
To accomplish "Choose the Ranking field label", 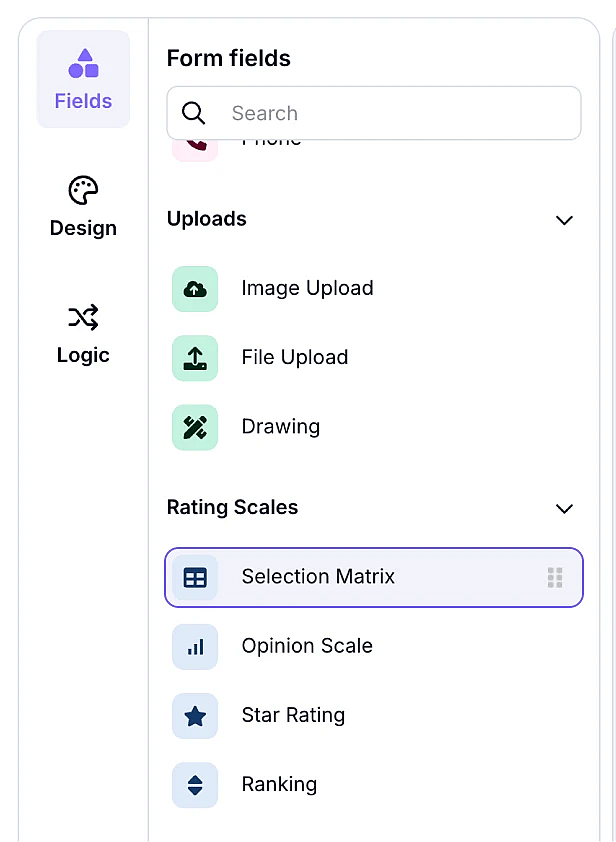I will (279, 785).
